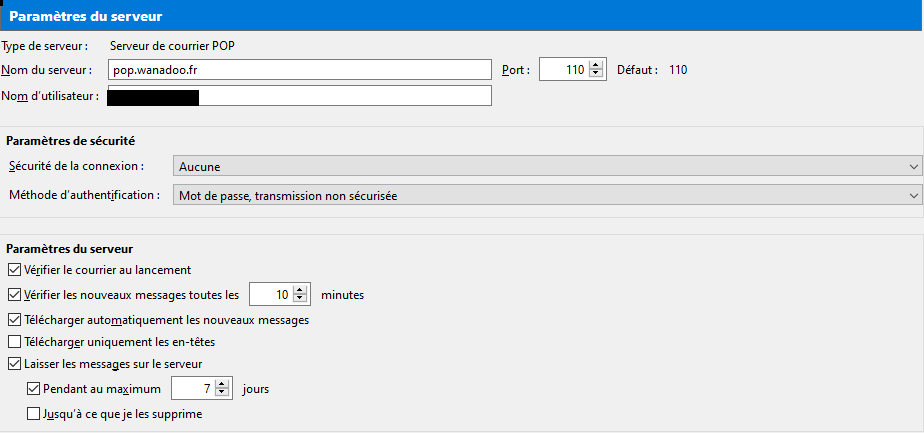Toggle Vérifier les nouveaux messages toutes les checkbox
The height and width of the screenshot is (433, 924).
click(14, 295)
